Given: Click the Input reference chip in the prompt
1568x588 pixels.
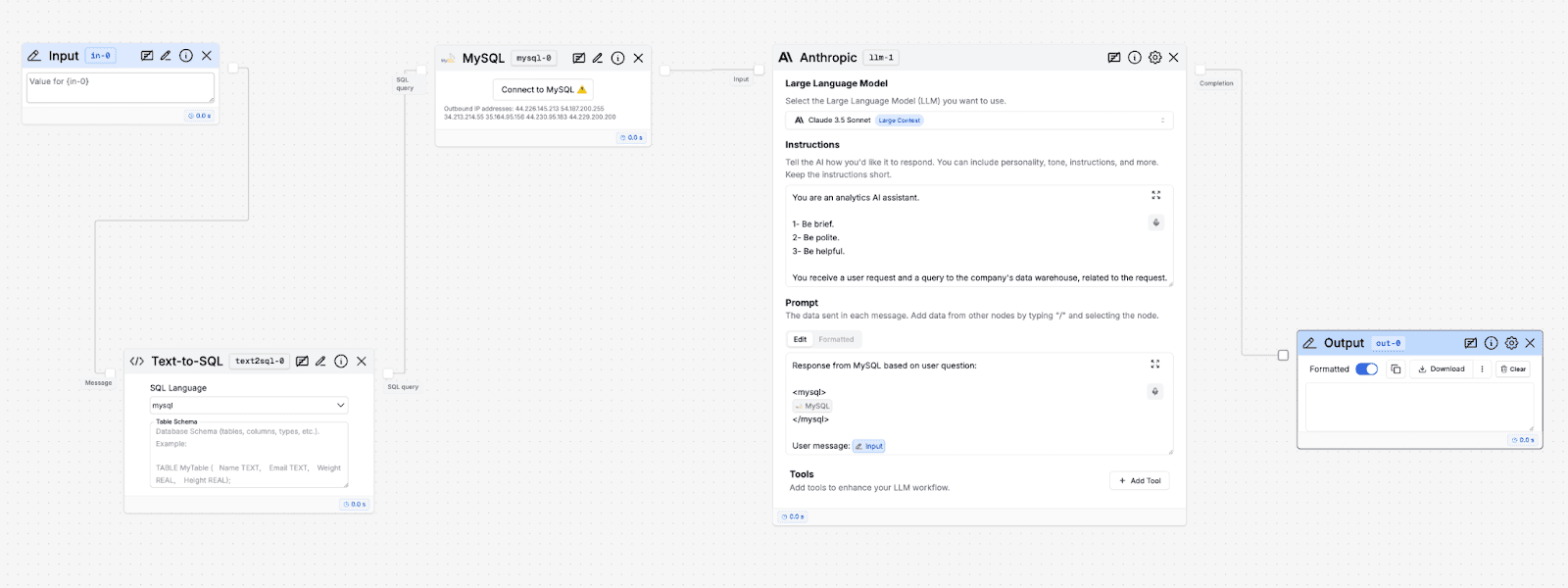Looking at the screenshot, I should pyautogui.click(x=868, y=446).
